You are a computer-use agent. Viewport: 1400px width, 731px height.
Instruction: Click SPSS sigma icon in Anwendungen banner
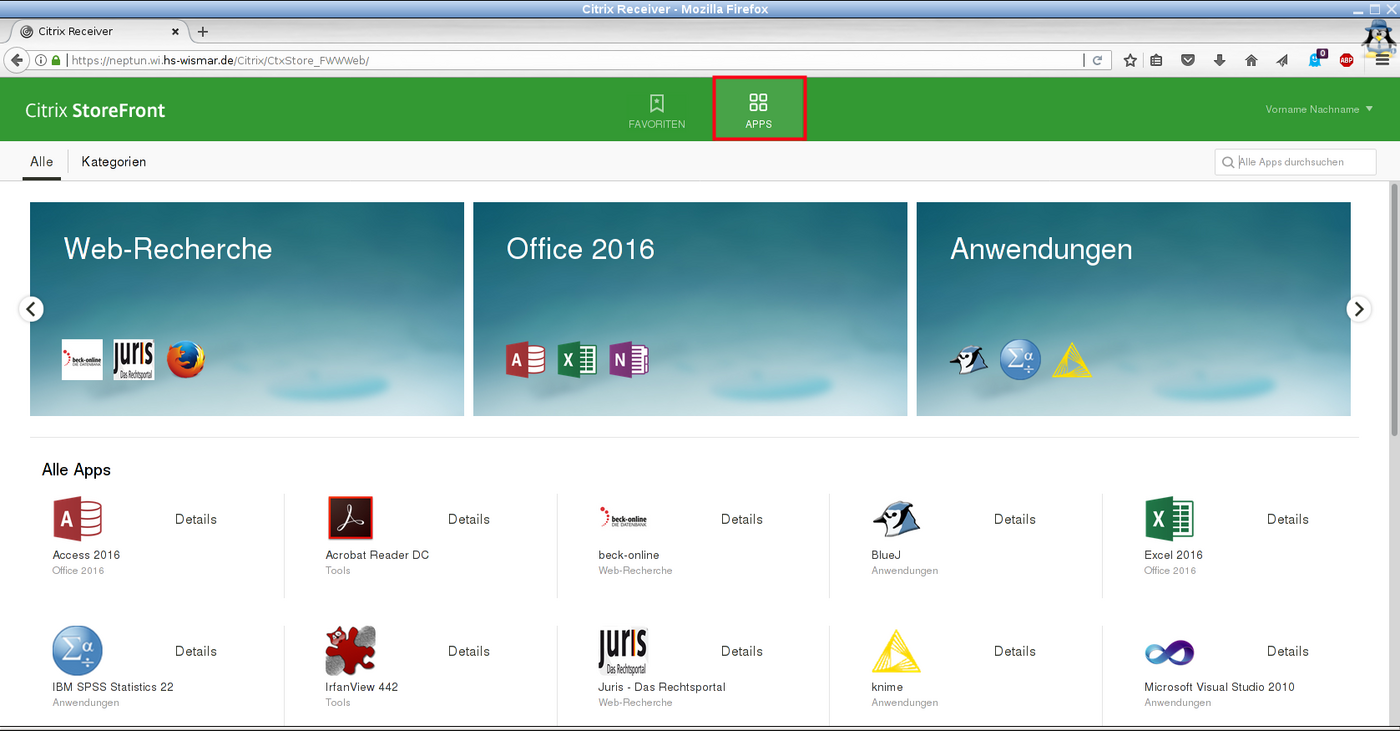[x=1020, y=360]
